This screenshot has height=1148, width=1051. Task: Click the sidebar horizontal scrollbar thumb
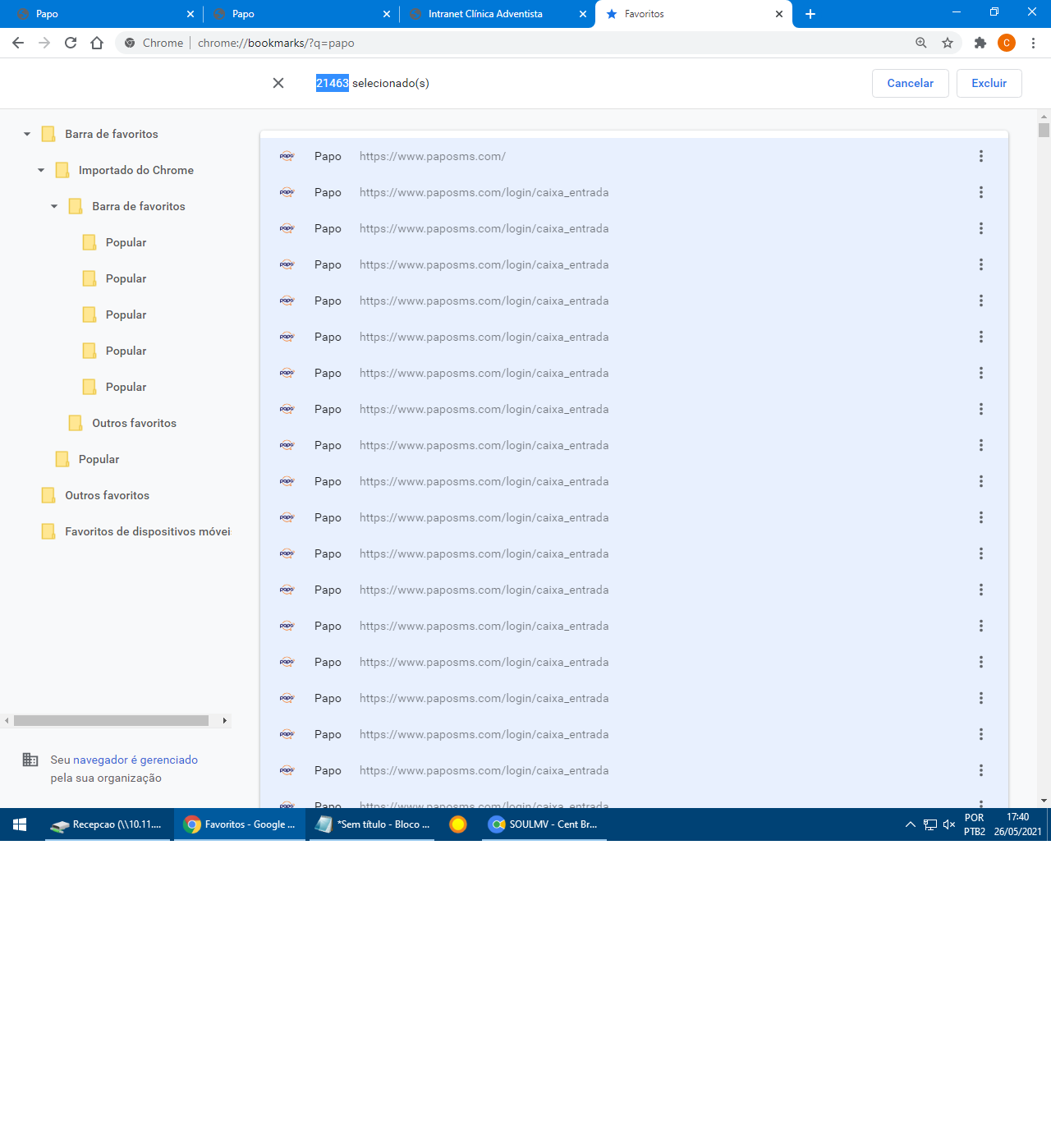point(111,720)
